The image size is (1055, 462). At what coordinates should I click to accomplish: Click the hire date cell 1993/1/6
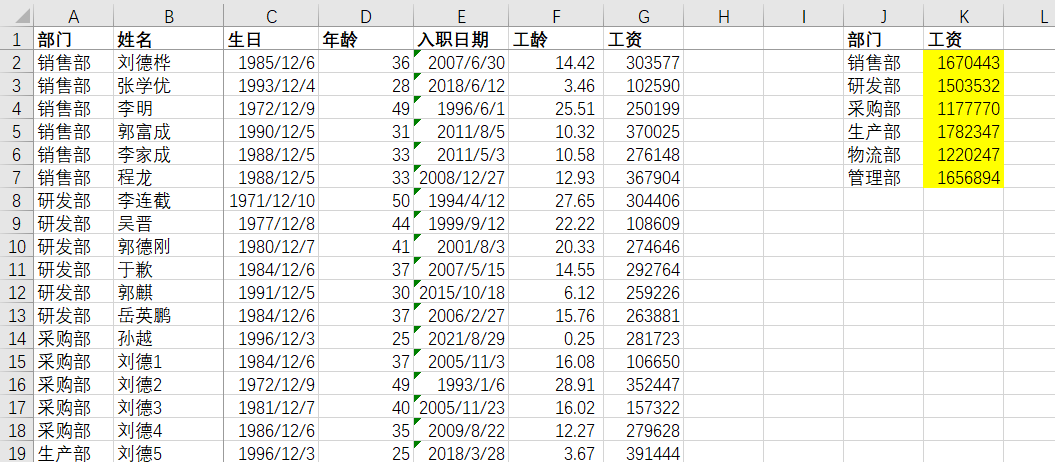pos(462,384)
